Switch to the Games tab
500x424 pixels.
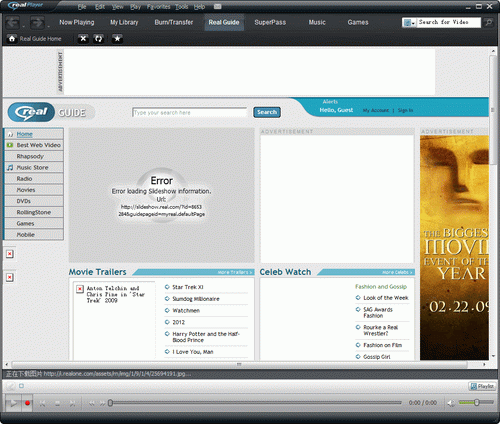pyautogui.click(x=358, y=22)
